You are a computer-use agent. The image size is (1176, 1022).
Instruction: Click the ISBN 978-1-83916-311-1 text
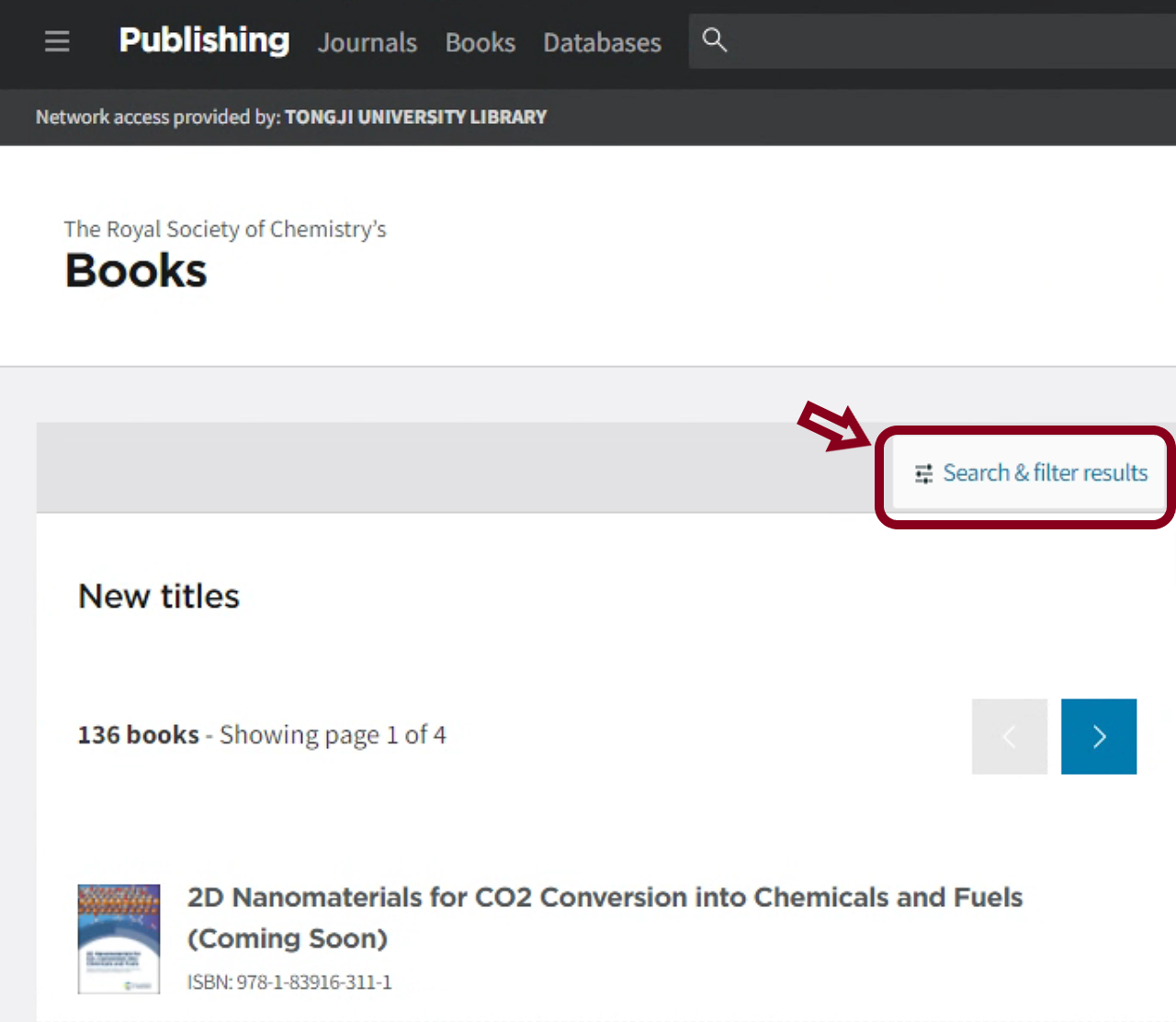coord(289,982)
